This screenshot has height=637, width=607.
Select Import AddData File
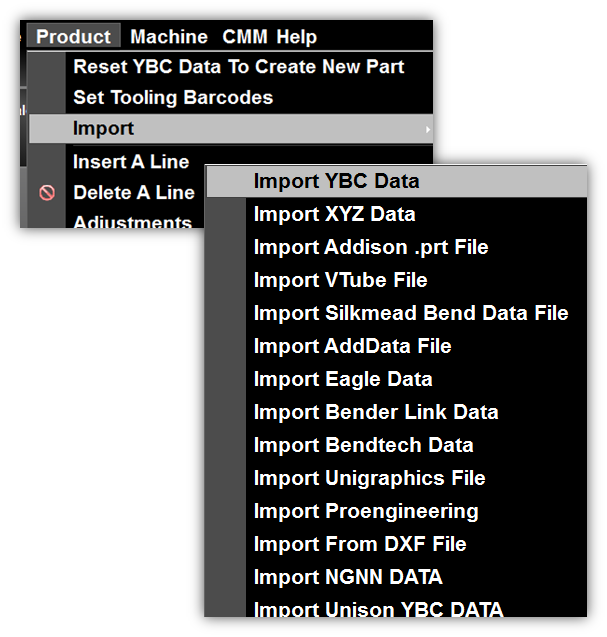(x=352, y=346)
